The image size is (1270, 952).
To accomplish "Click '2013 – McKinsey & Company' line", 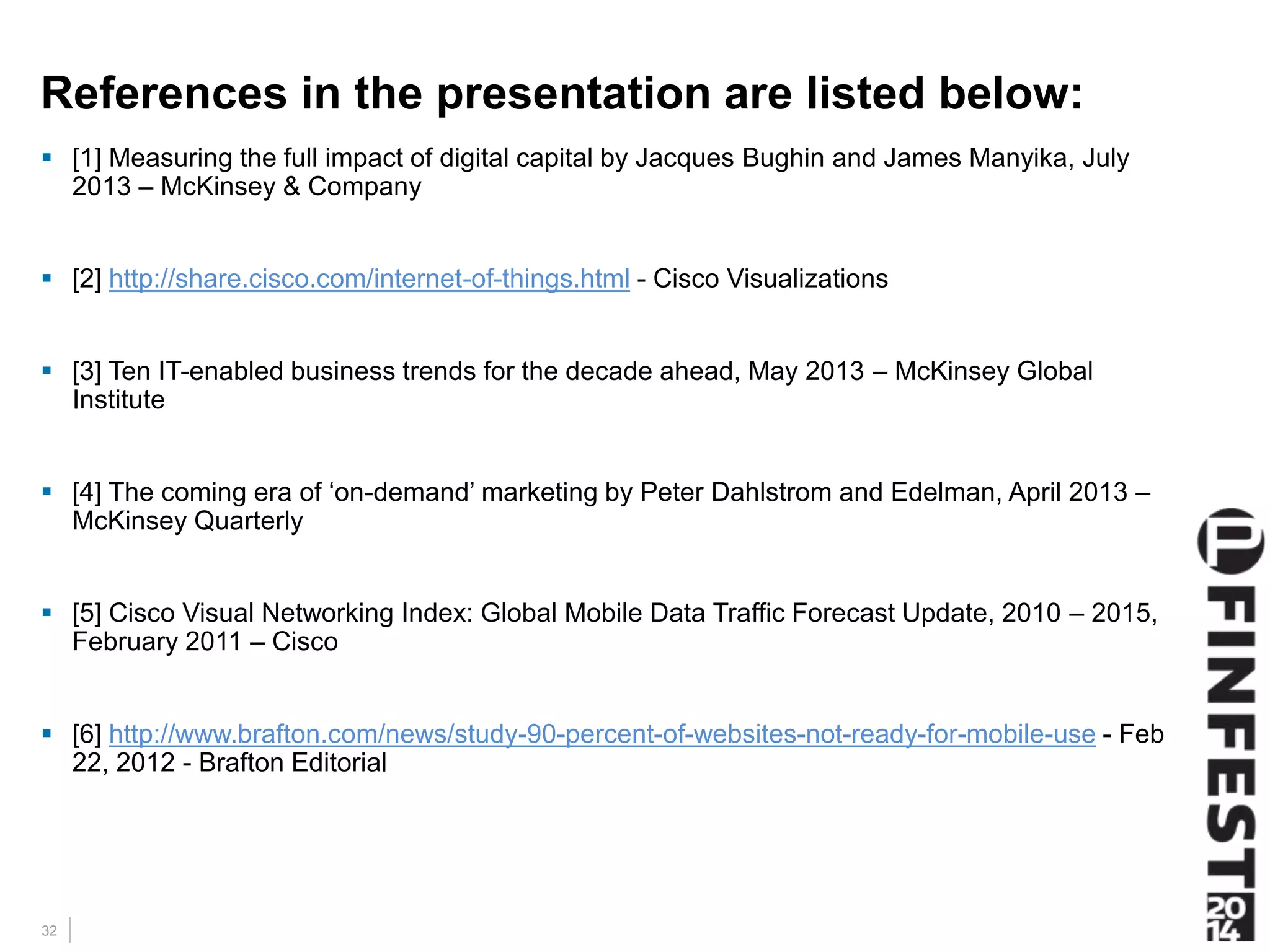I will [x=247, y=187].
